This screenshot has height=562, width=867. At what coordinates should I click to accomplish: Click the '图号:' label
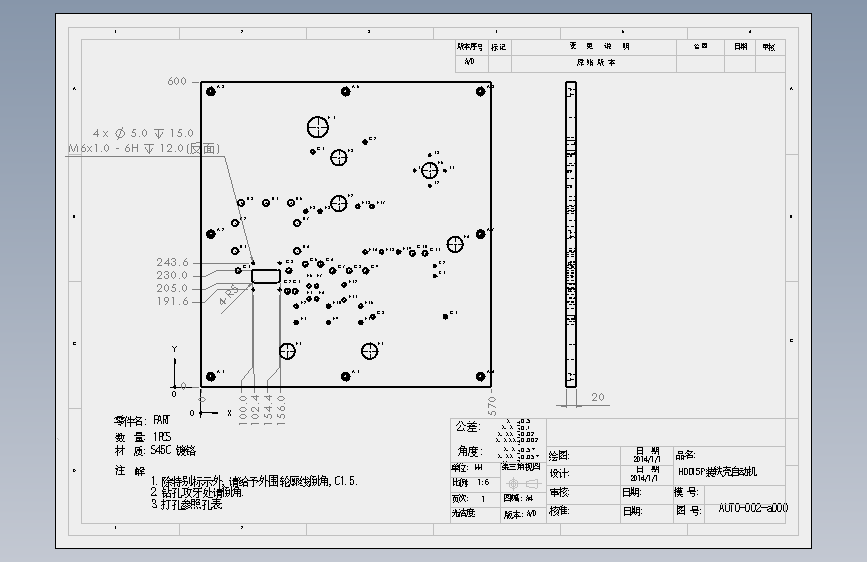coord(688,511)
